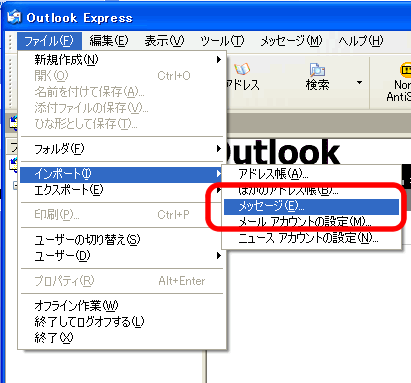Click the Outlook Express title bar icon
This screenshot has height=383, width=411.
(x=14, y=17)
